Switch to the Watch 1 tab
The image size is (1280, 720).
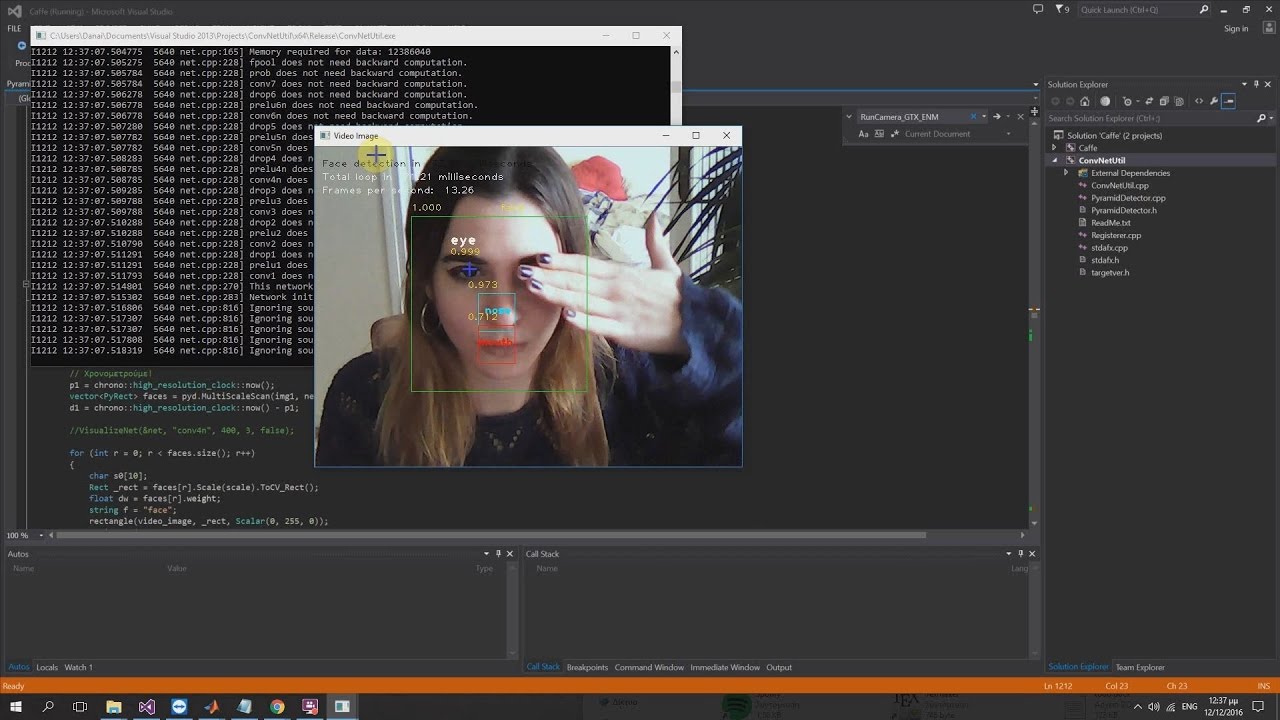(78, 667)
